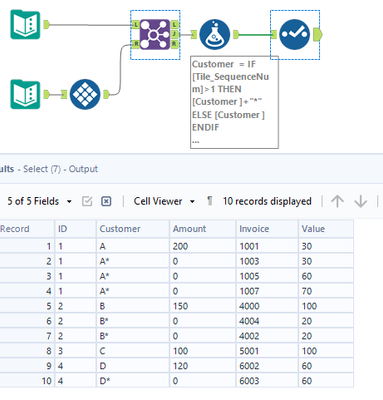This screenshot has height=400, width=383.
Task: Select the Invoice cell 1007
Action: pyautogui.click(x=267, y=291)
